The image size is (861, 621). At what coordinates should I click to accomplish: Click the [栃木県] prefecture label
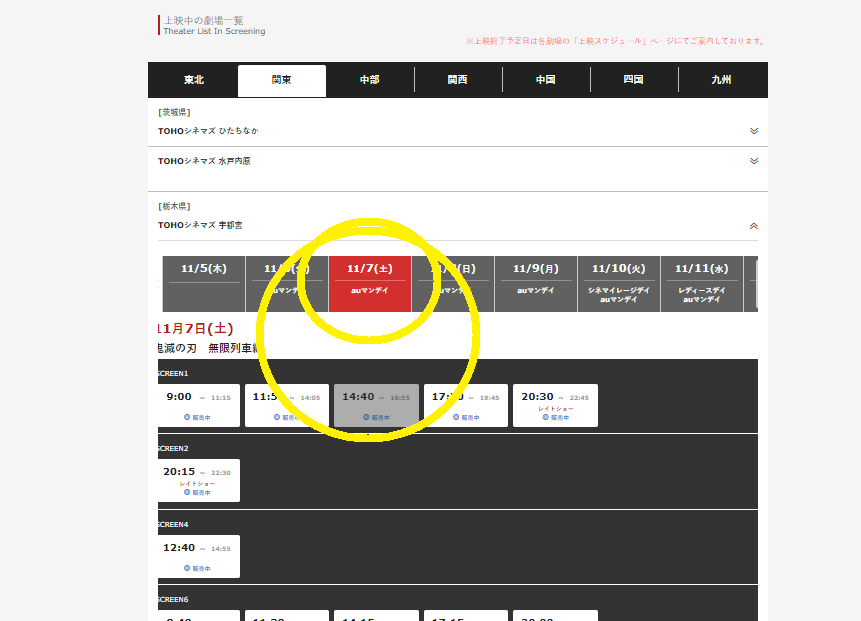[174, 206]
